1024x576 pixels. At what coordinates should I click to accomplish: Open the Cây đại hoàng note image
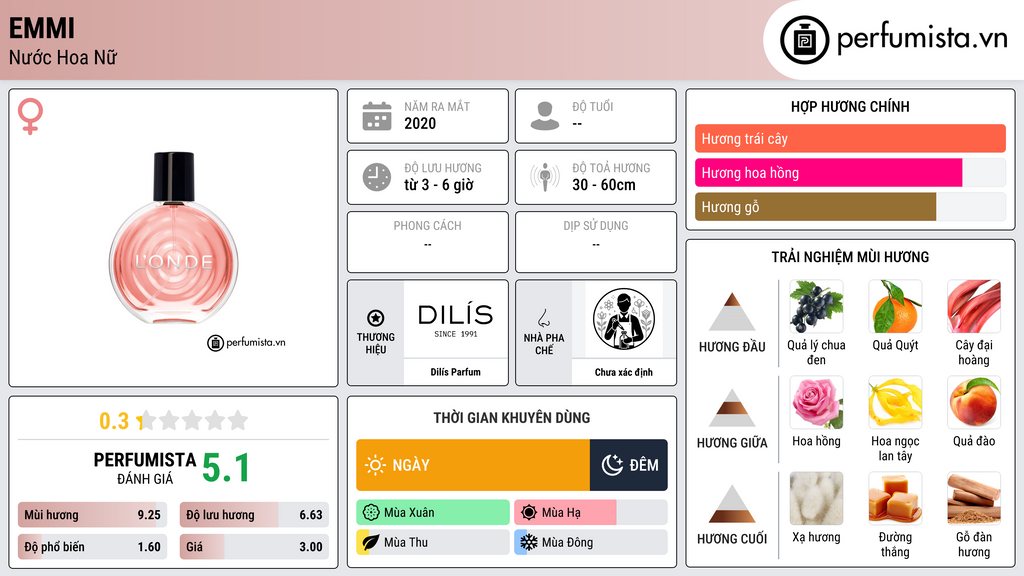(x=974, y=307)
